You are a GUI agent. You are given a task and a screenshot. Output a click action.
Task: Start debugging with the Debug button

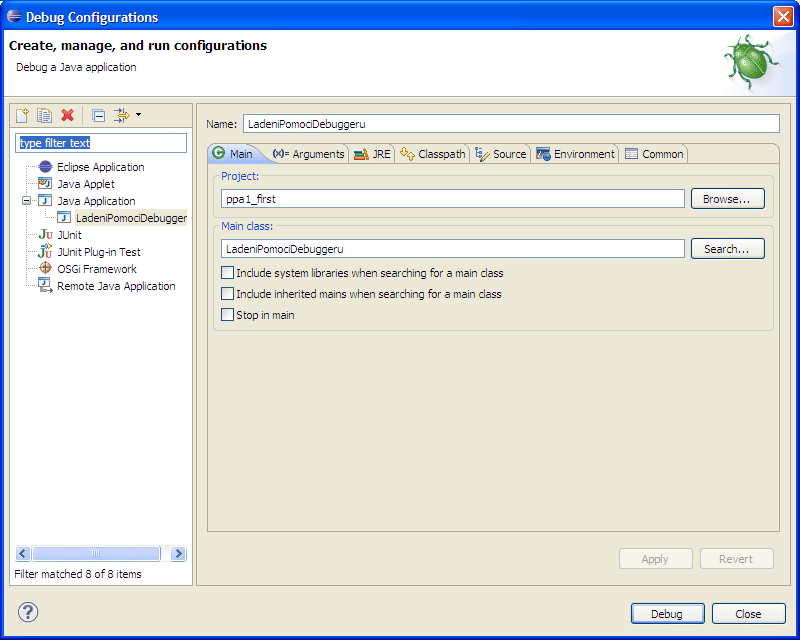coord(667,613)
